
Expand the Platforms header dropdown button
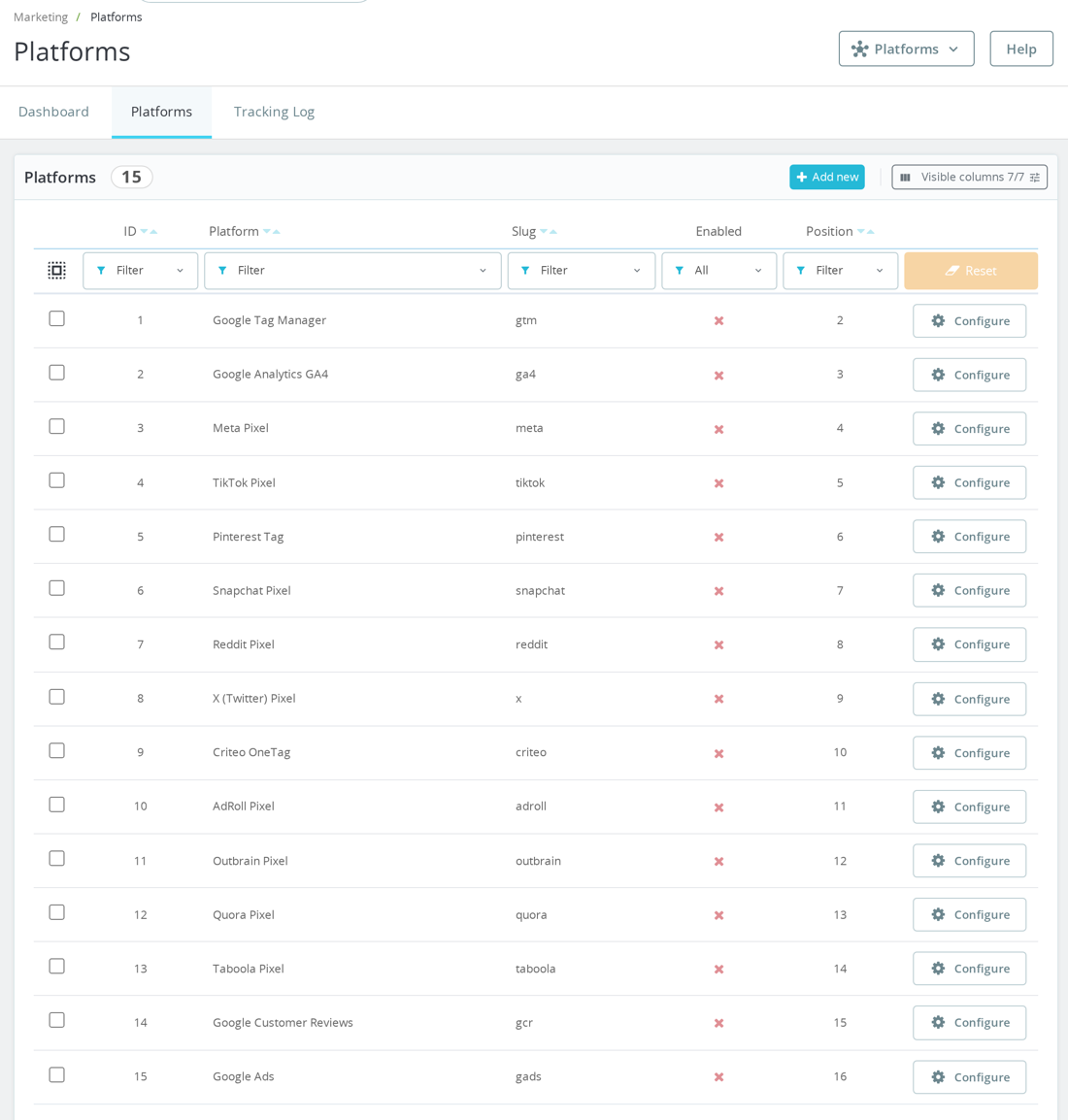point(906,49)
